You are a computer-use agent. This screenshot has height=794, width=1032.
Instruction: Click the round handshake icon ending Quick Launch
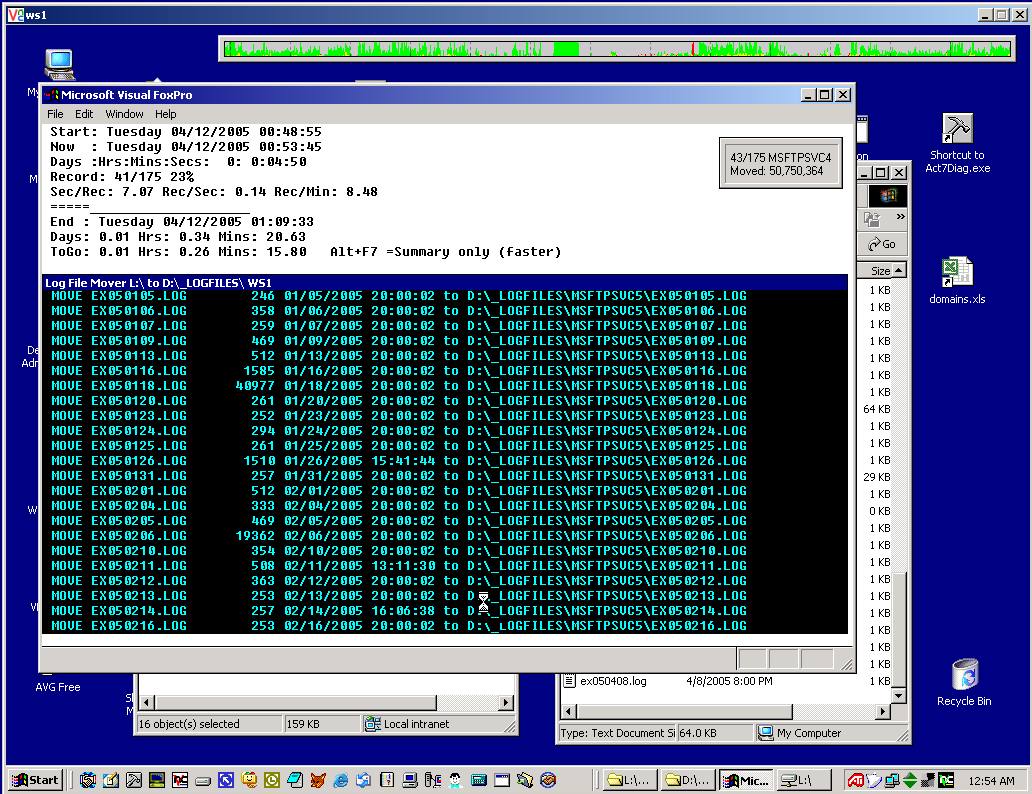548,780
